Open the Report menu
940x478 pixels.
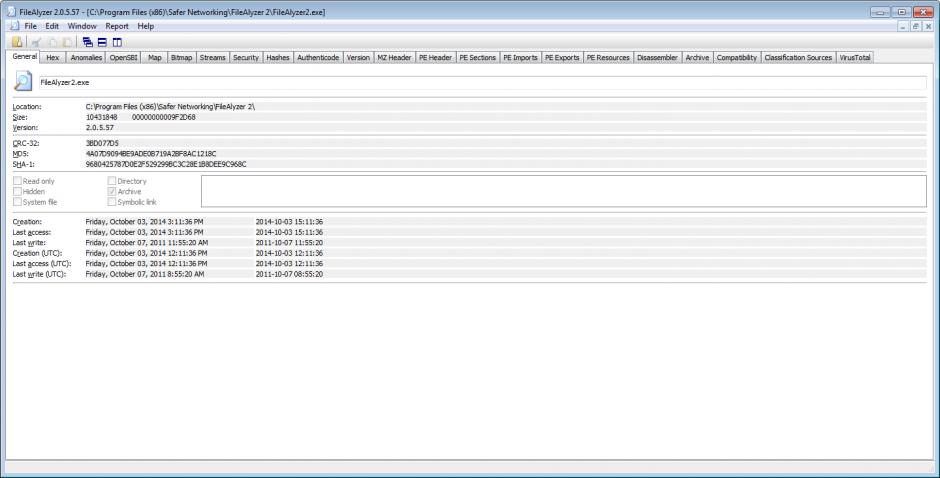(117, 26)
